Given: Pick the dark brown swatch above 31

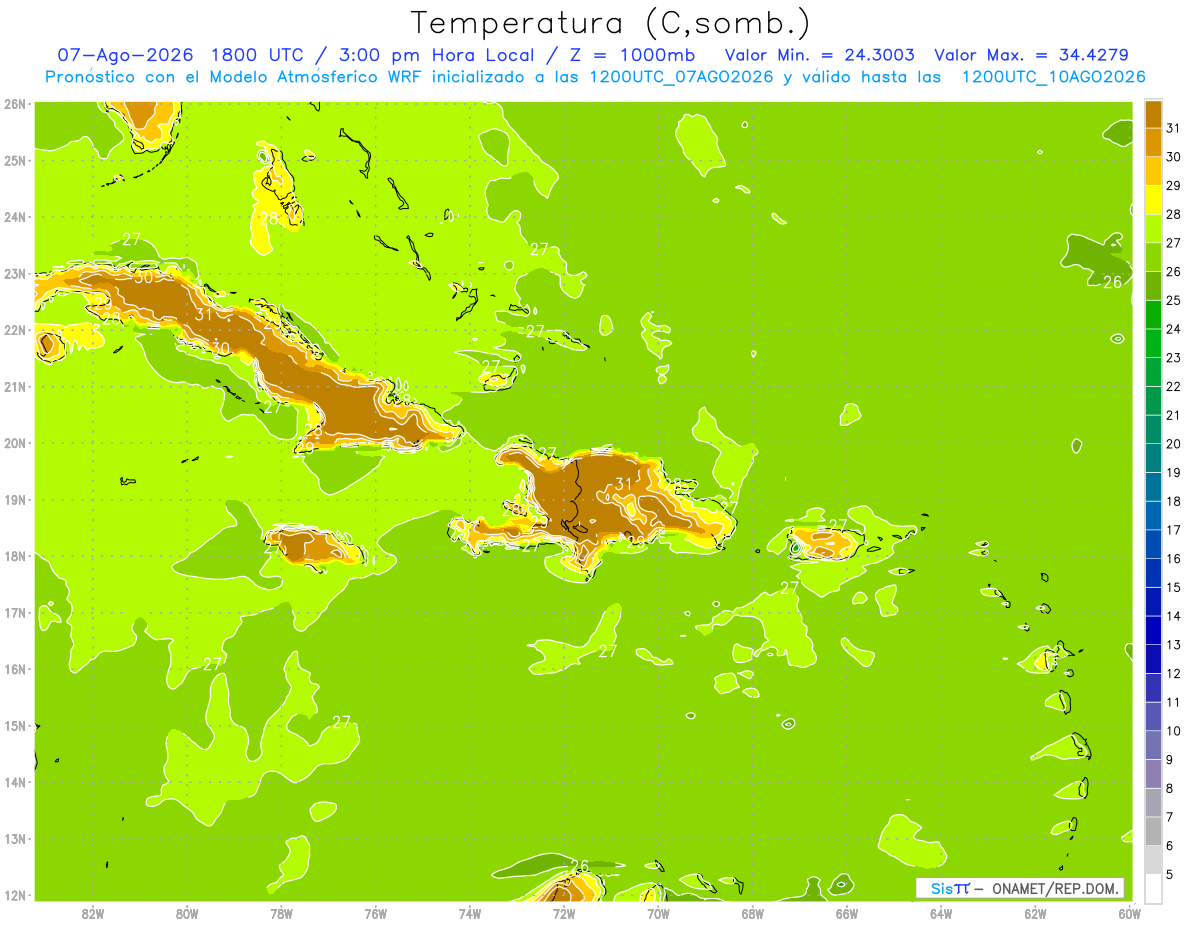Looking at the screenshot, I should click(1153, 115).
